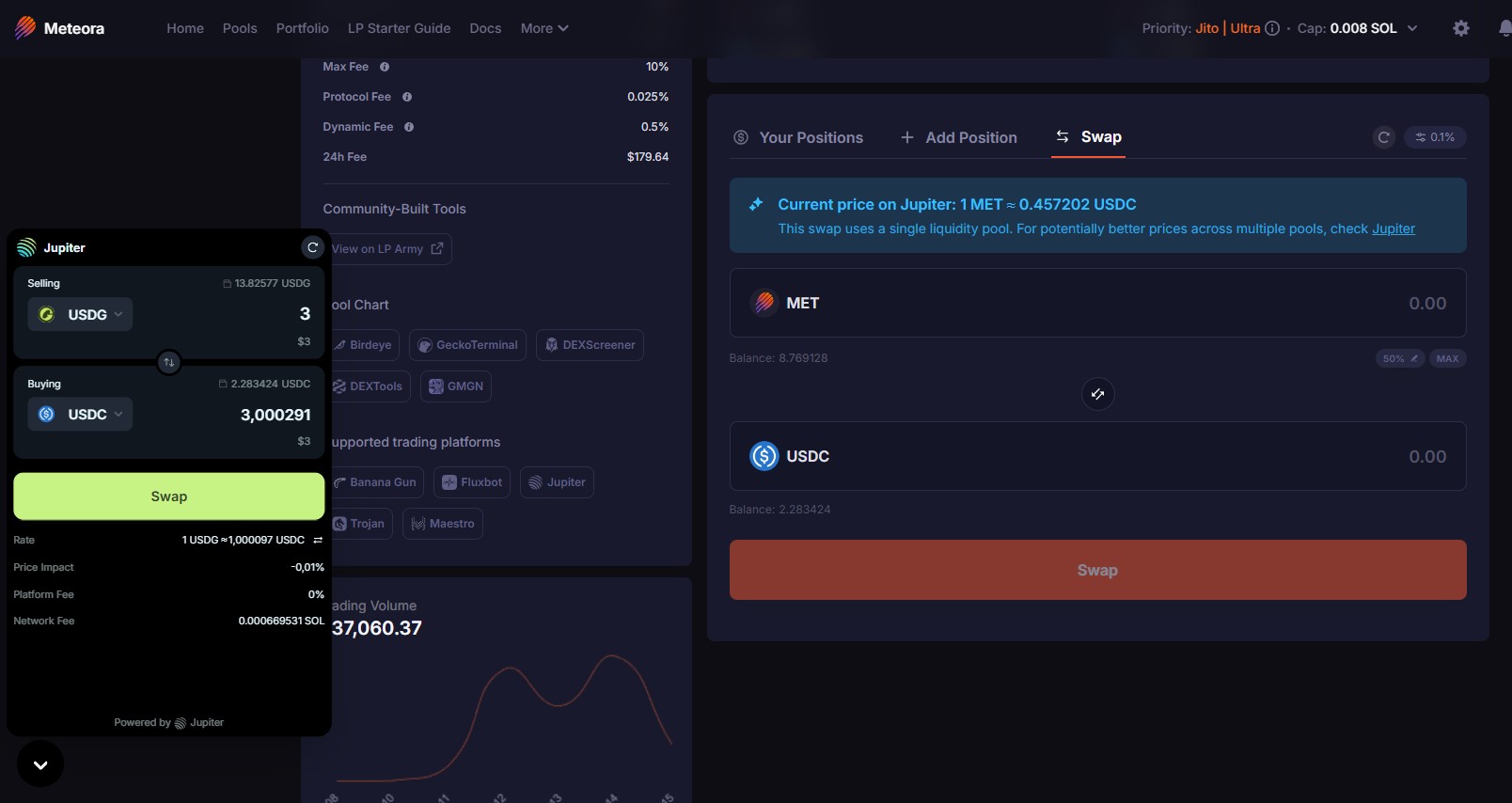Click the Protocol Fee info icon
This screenshot has height=803, width=1512.
(407, 97)
